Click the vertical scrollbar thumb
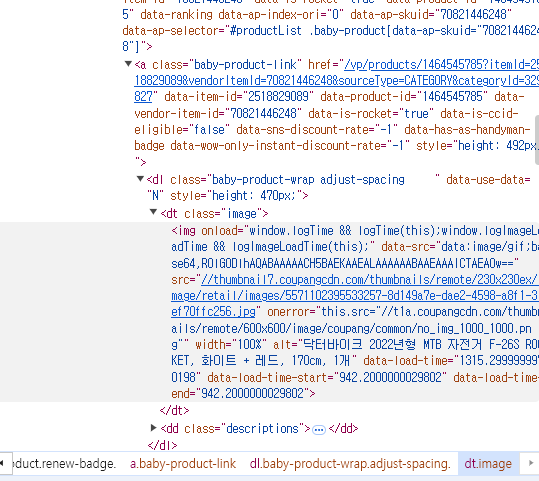The width and height of the screenshot is (539, 481). pos(537,140)
